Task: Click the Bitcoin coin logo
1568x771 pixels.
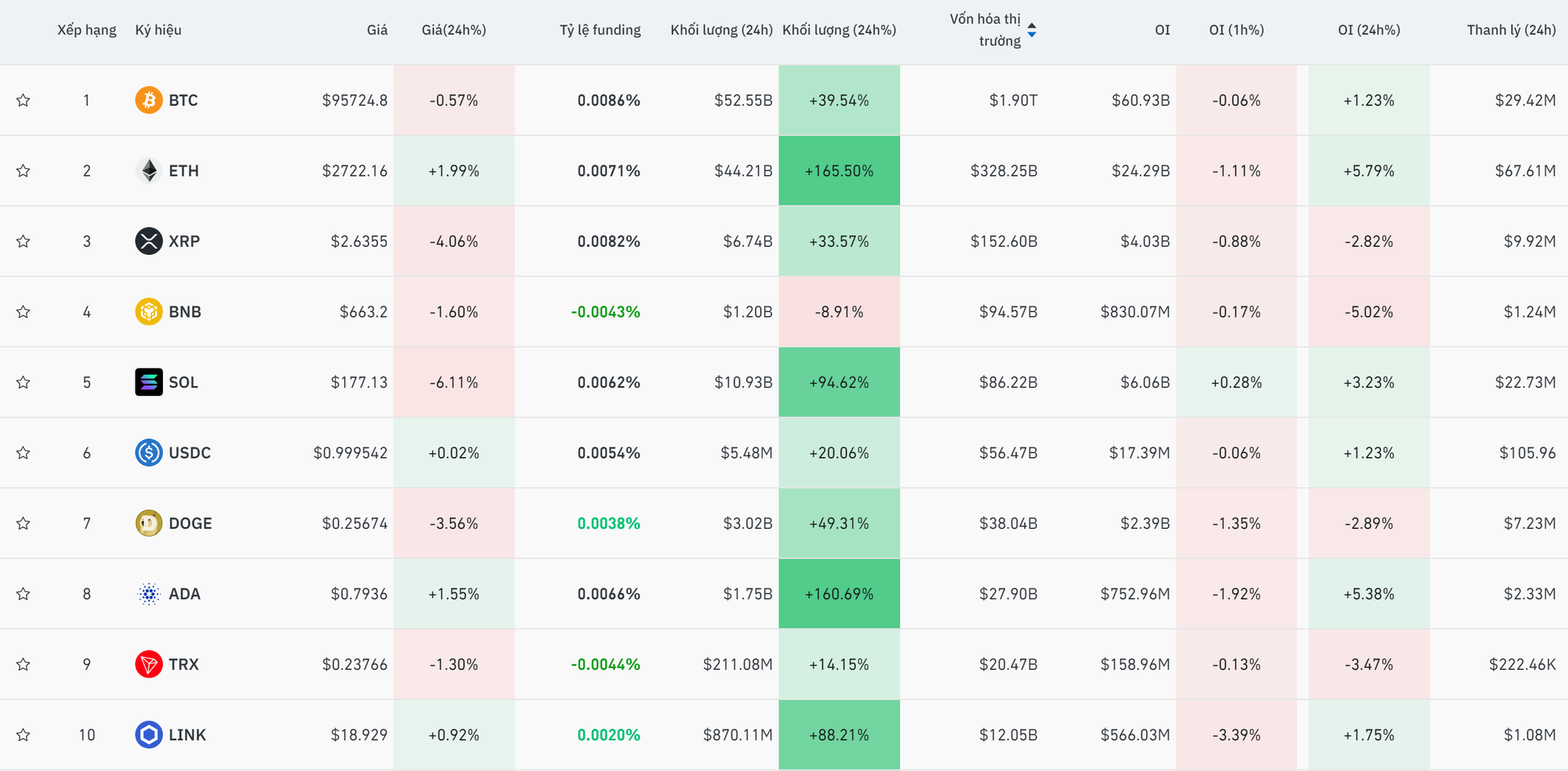Action: click(148, 100)
